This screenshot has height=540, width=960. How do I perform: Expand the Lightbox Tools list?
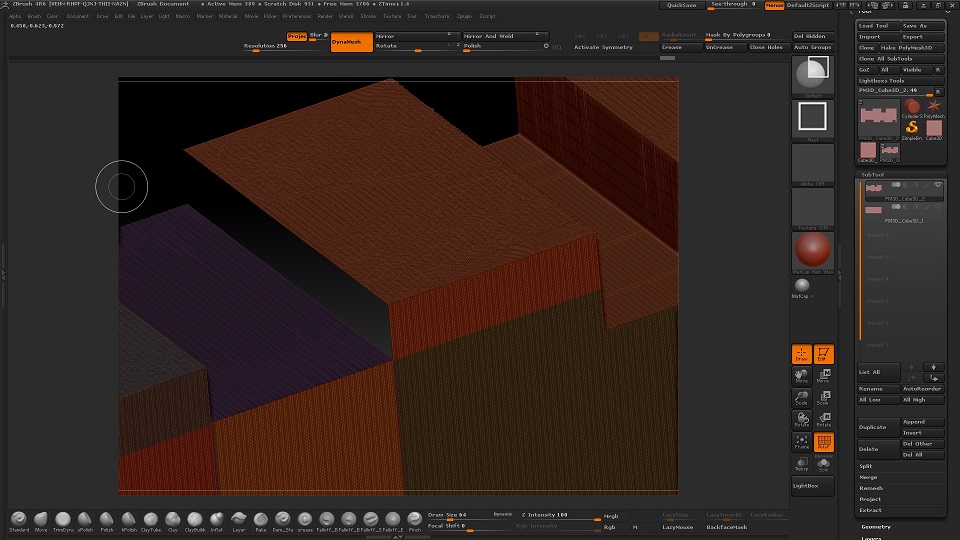click(x=882, y=80)
